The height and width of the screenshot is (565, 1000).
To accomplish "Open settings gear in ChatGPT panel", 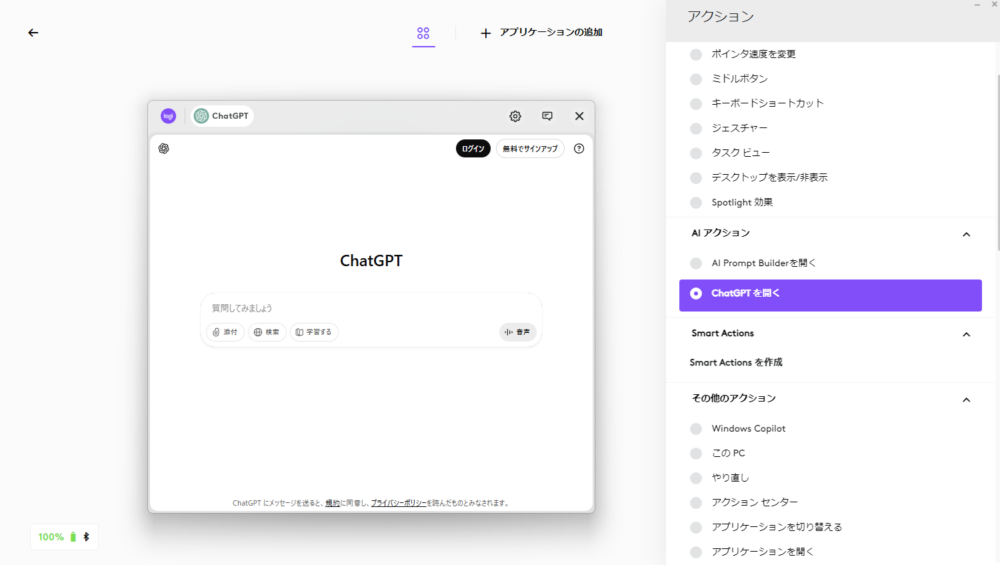I will pos(515,116).
